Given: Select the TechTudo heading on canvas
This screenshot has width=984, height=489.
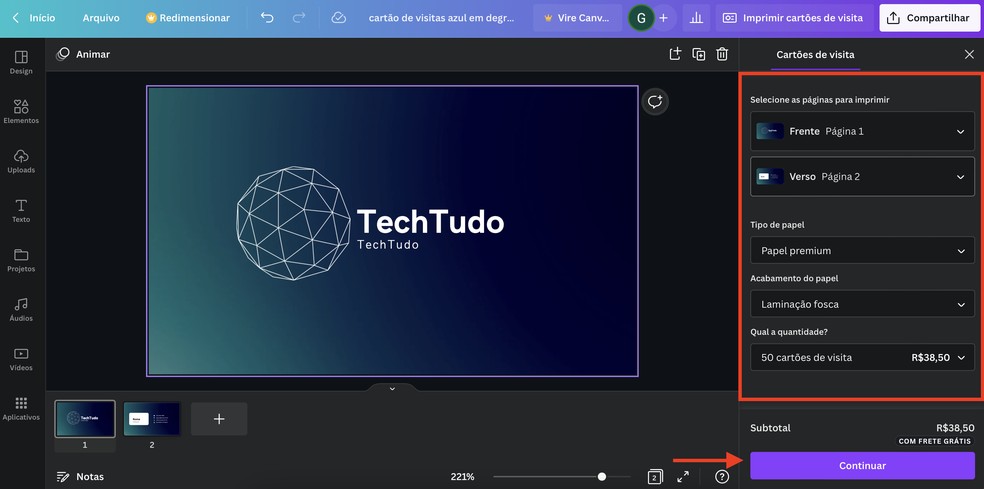Looking at the screenshot, I should 430,222.
